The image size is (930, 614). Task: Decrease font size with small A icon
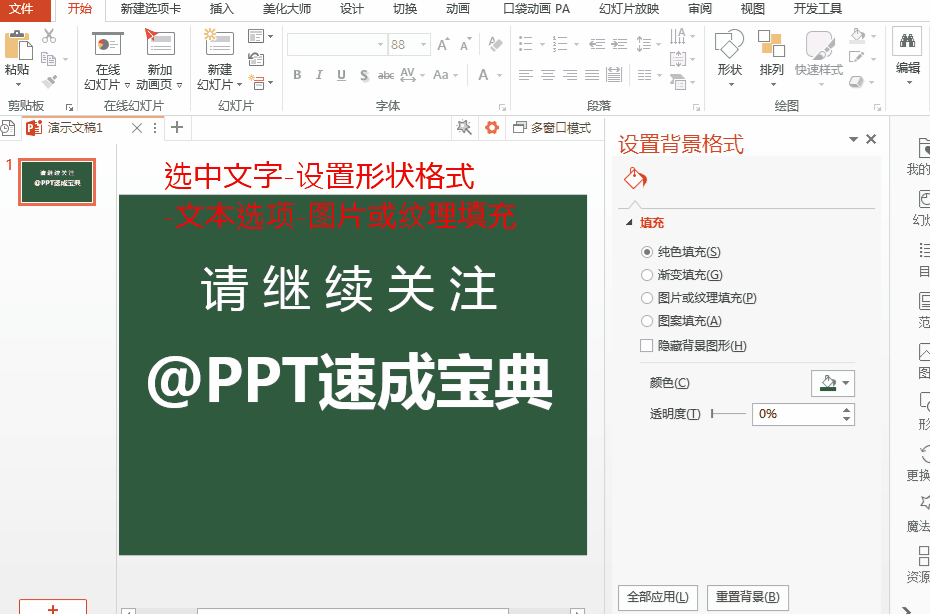465,44
